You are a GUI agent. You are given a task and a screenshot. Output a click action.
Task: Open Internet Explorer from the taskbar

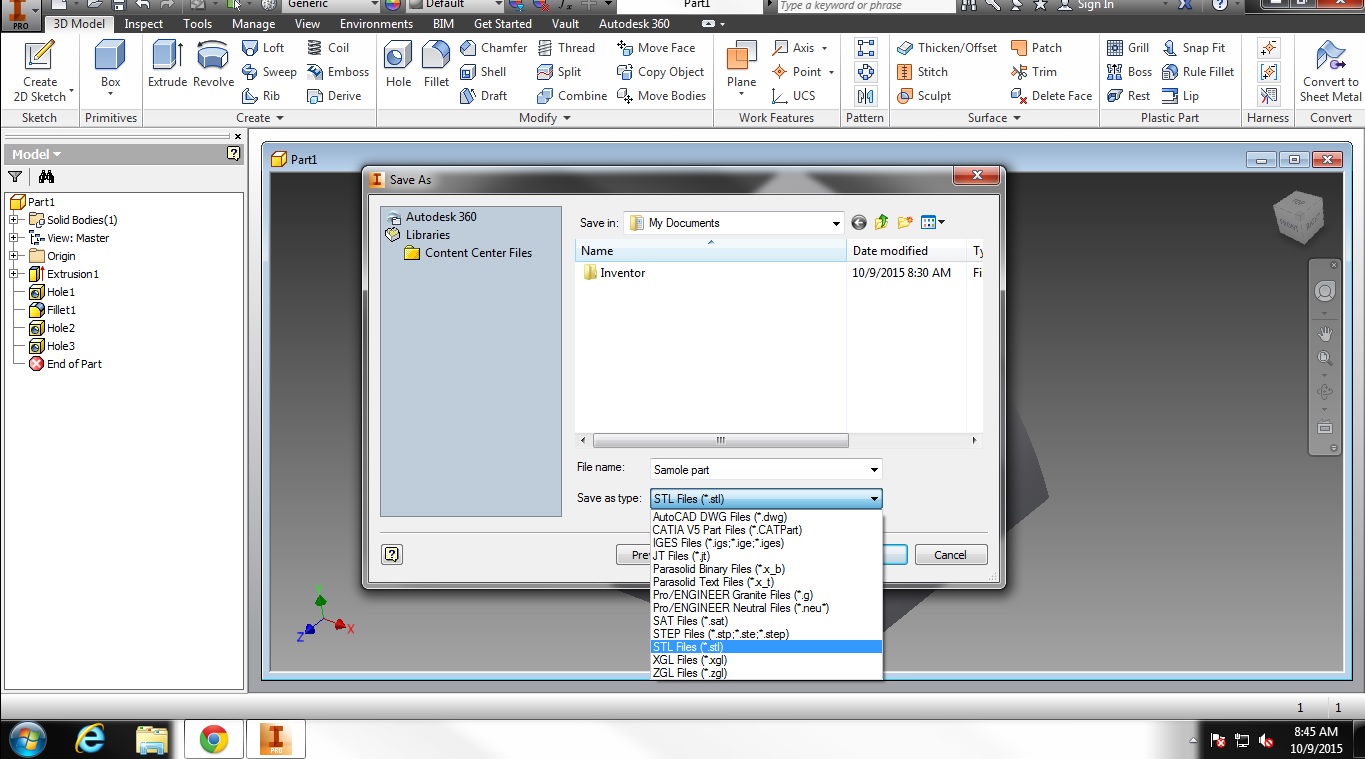[x=90, y=739]
